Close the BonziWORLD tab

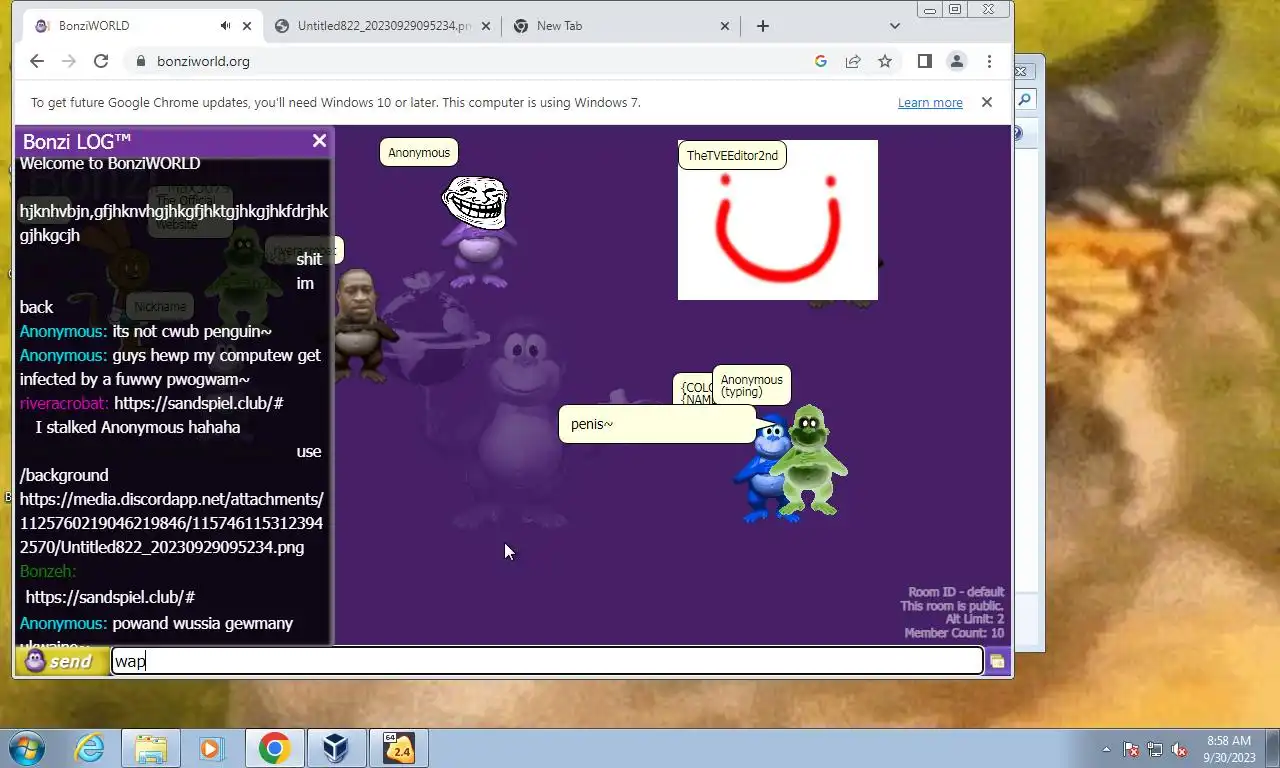coord(246,26)
